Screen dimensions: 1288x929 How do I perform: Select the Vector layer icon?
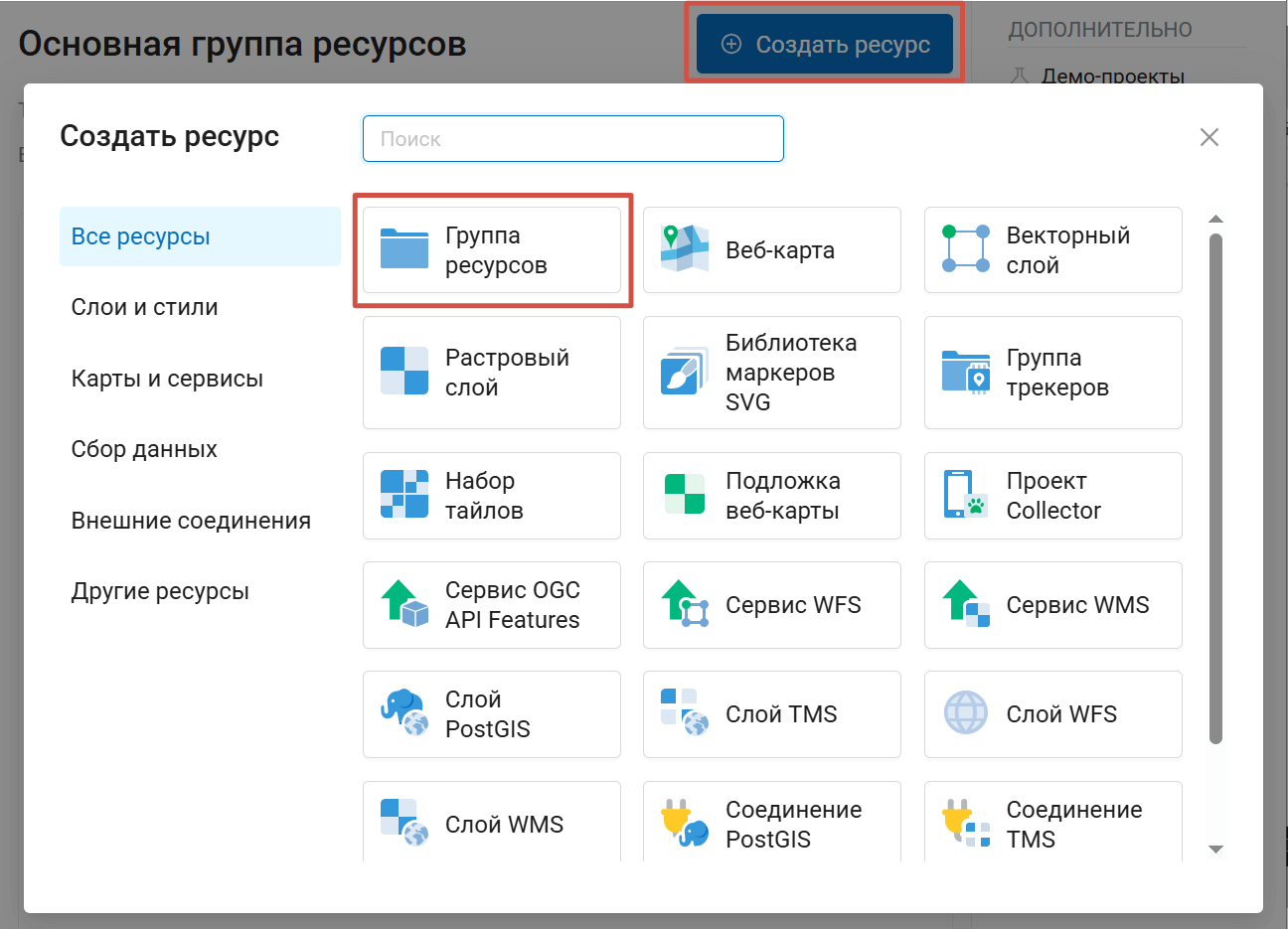pyautogui.click(x=965, y=249)
